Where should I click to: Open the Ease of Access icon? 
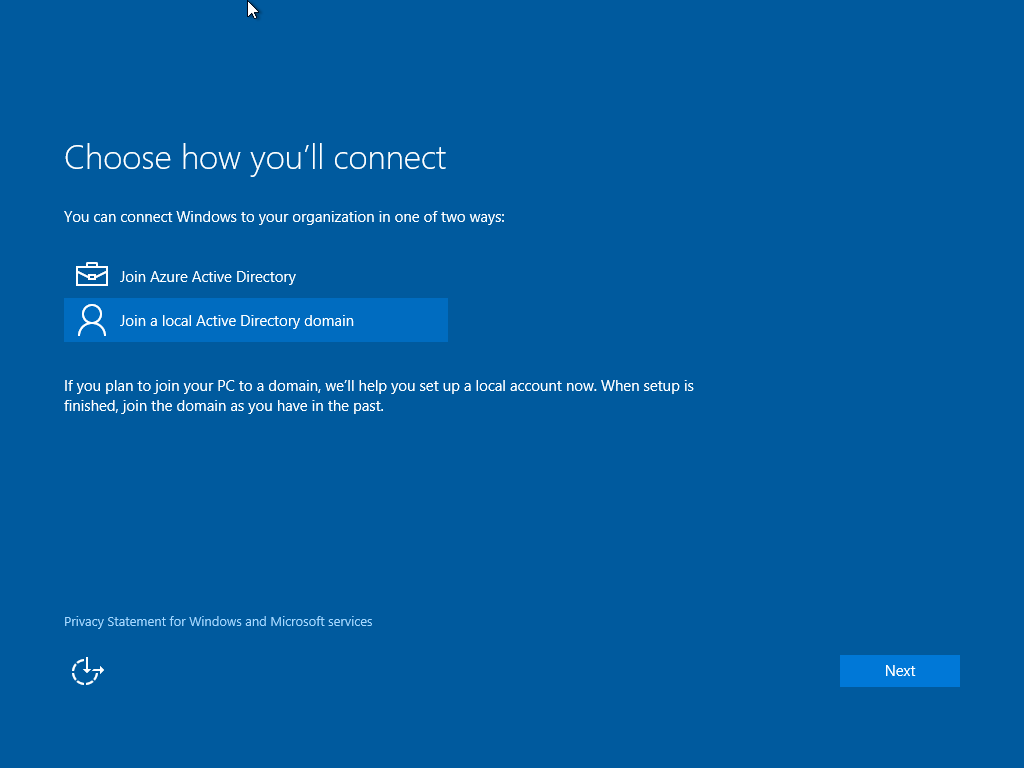coord(88,671)
